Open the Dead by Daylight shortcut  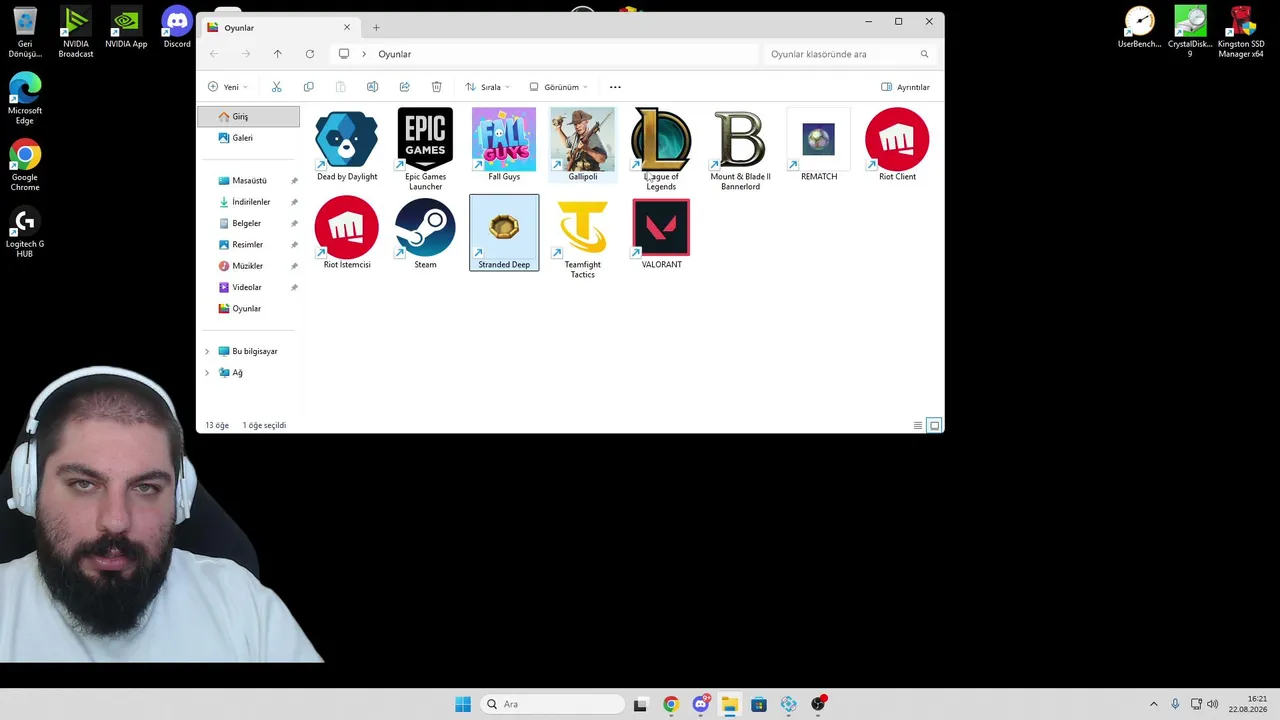(x=347, y=146)
